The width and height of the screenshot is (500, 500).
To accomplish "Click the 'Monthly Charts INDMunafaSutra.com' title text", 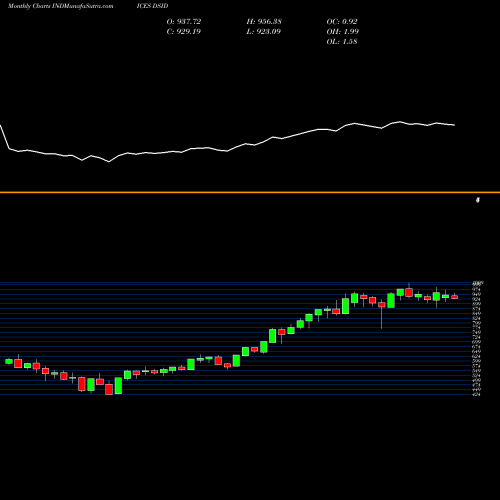I will pos(60,6).
